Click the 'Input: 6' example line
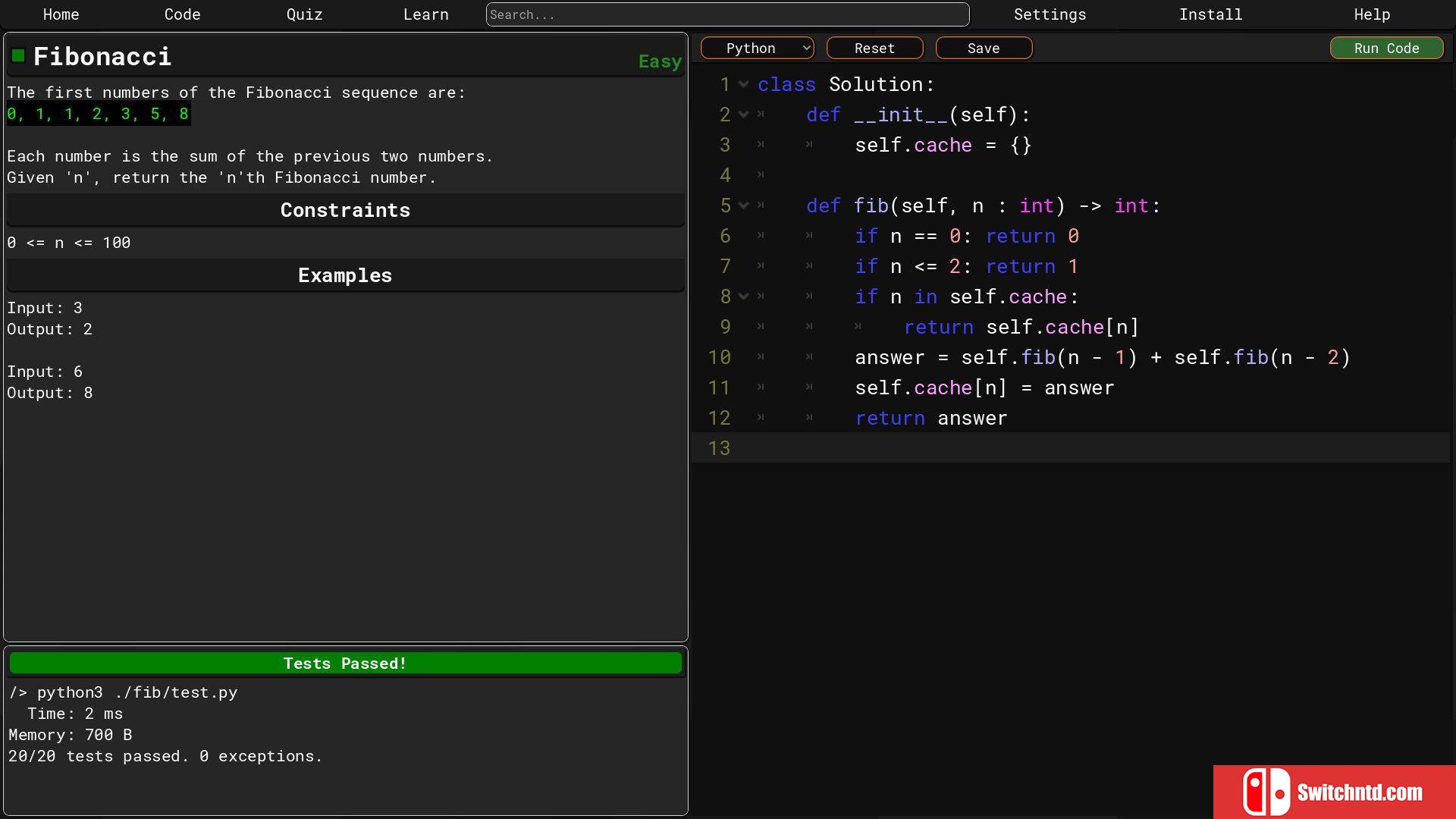The width and height of the screenshot is (1456, 819). (45, 372)
